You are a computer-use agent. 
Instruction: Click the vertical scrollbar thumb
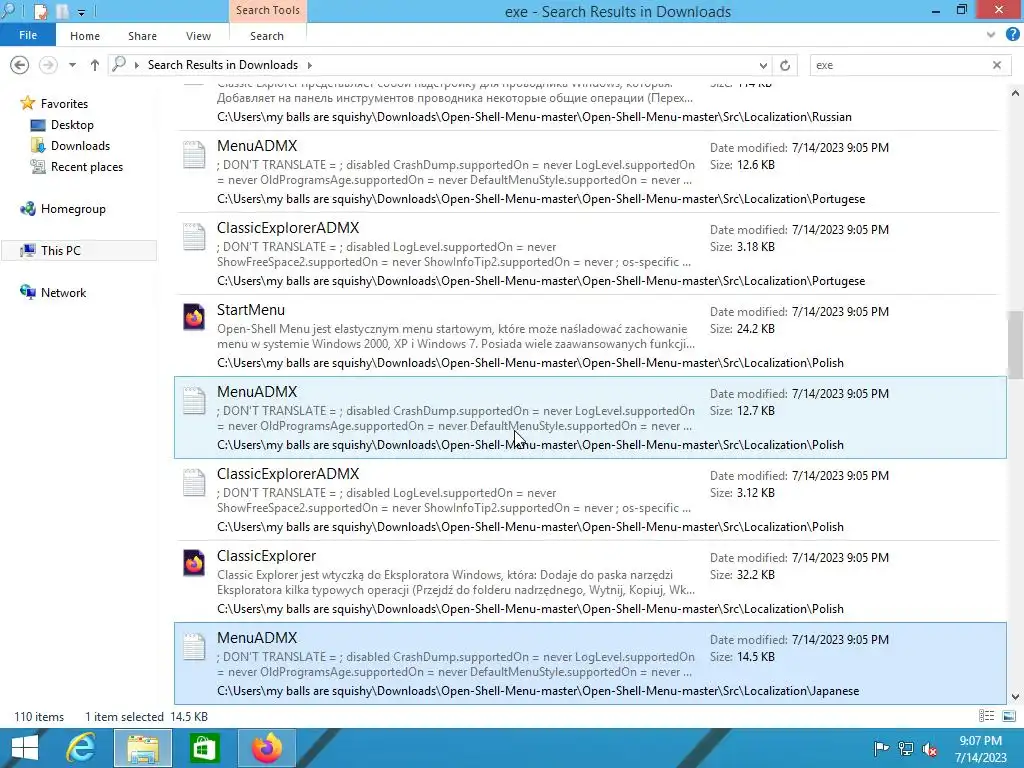tap(1016, 345)
